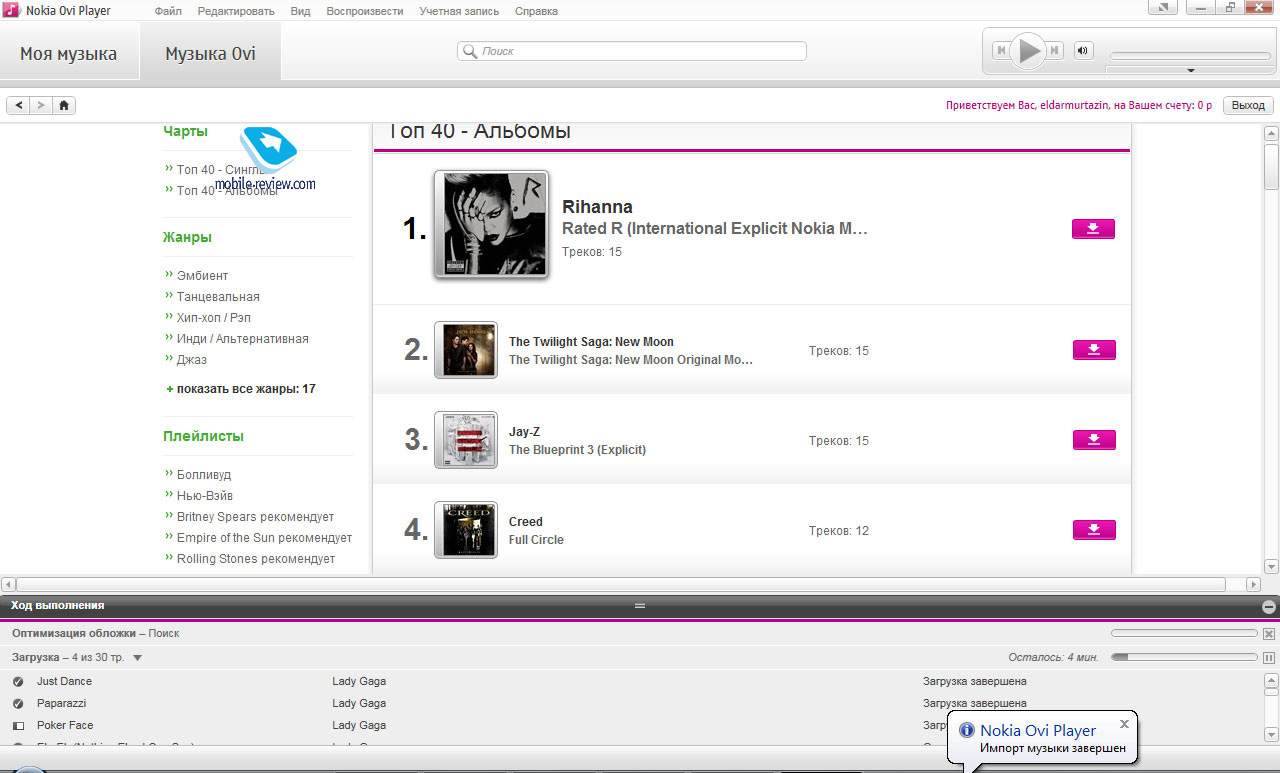Open the Ovi store home page icon
This screenshot has height=773, width=1280.
64,105
